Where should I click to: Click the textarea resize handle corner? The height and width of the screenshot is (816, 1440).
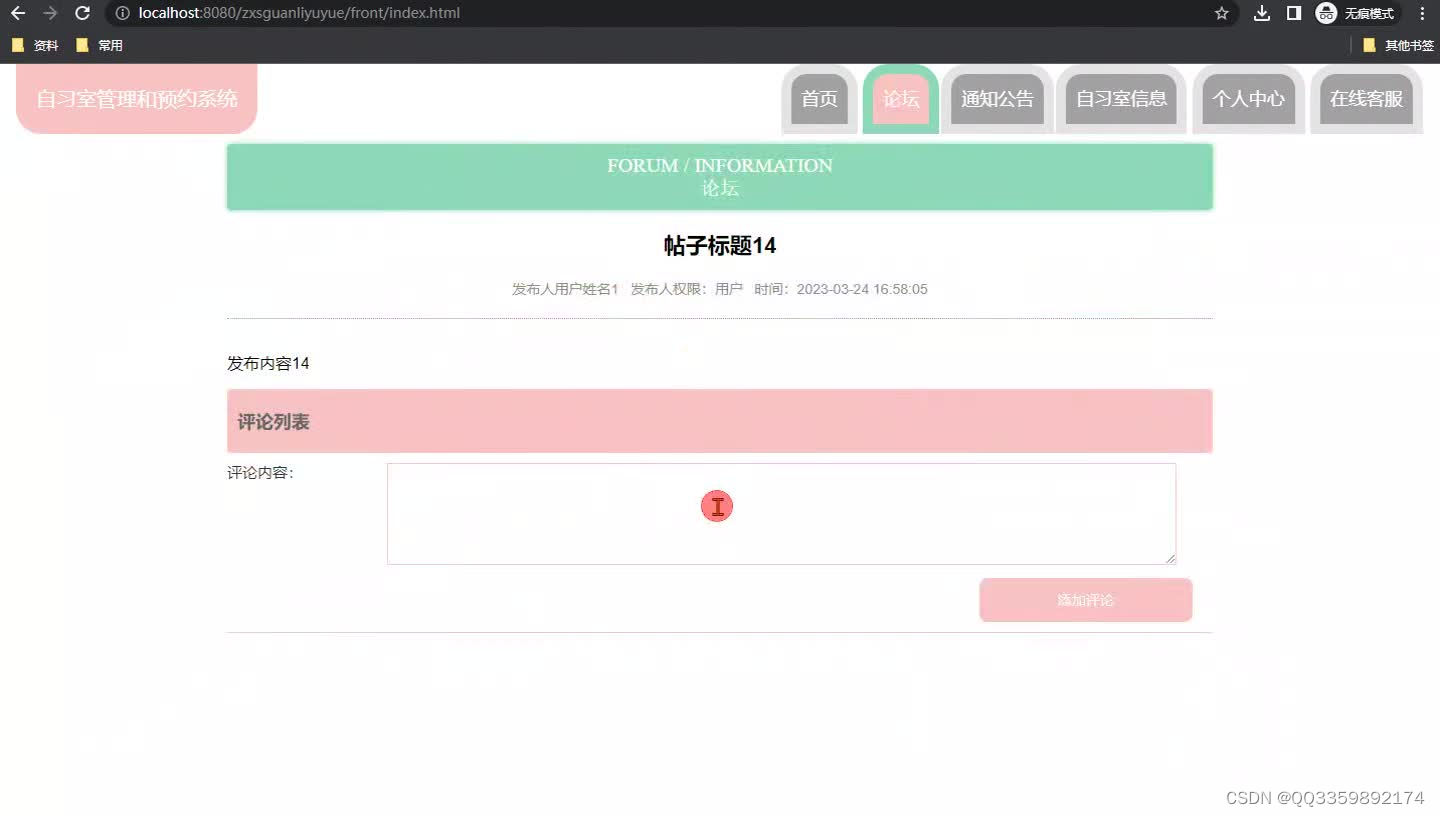point(1169,558)
